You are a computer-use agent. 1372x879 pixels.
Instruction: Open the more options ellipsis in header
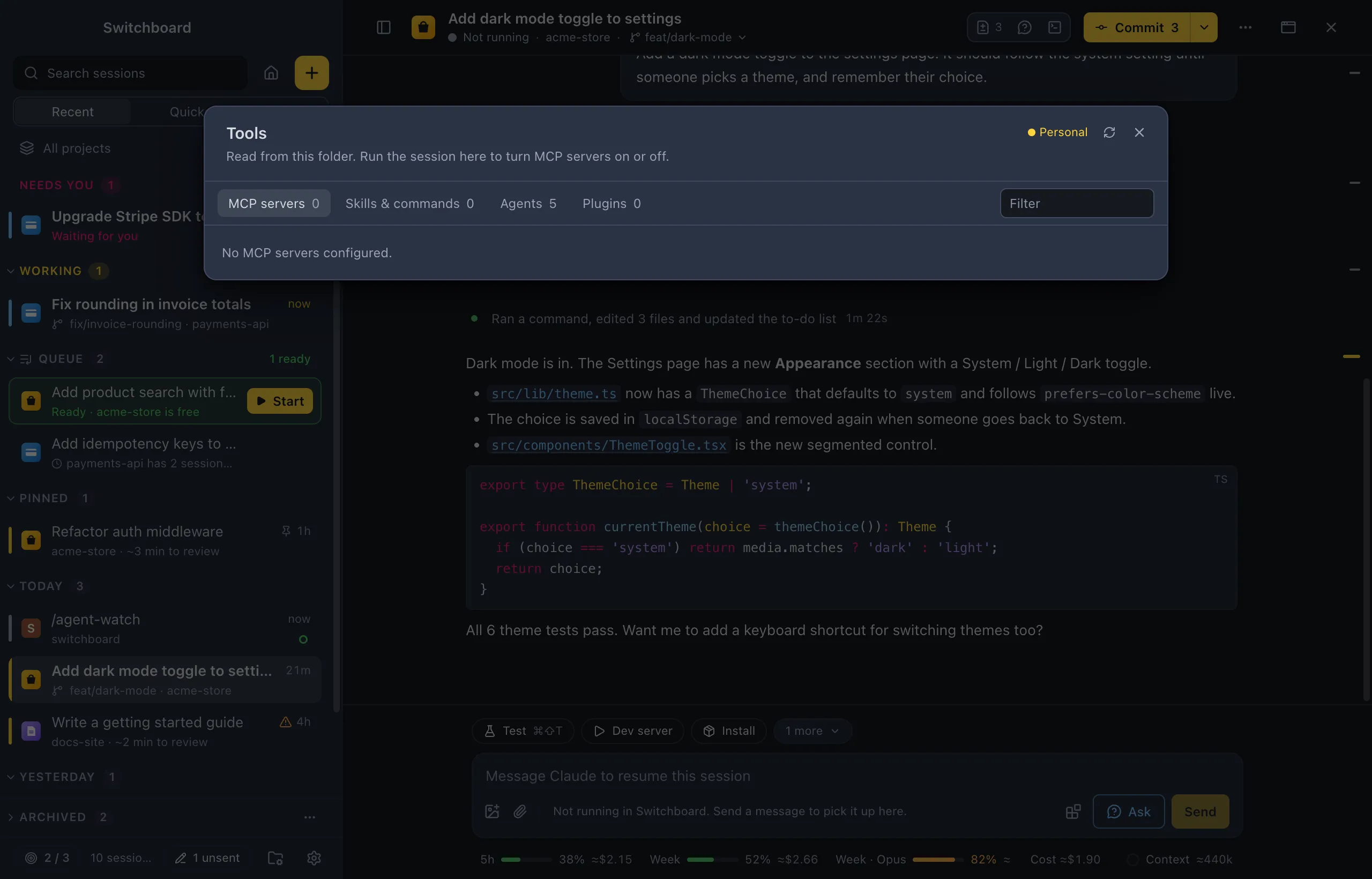point(1246,27)
